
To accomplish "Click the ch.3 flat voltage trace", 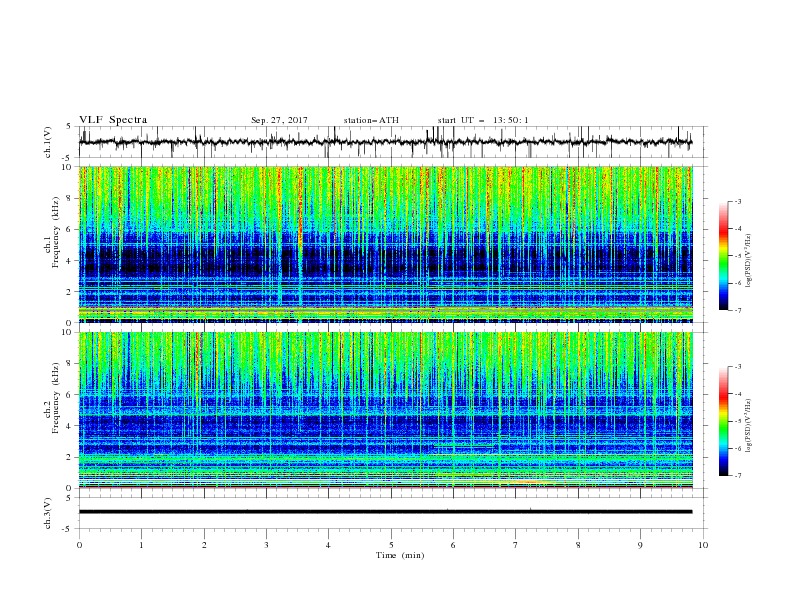I will (x=385, y=512).
